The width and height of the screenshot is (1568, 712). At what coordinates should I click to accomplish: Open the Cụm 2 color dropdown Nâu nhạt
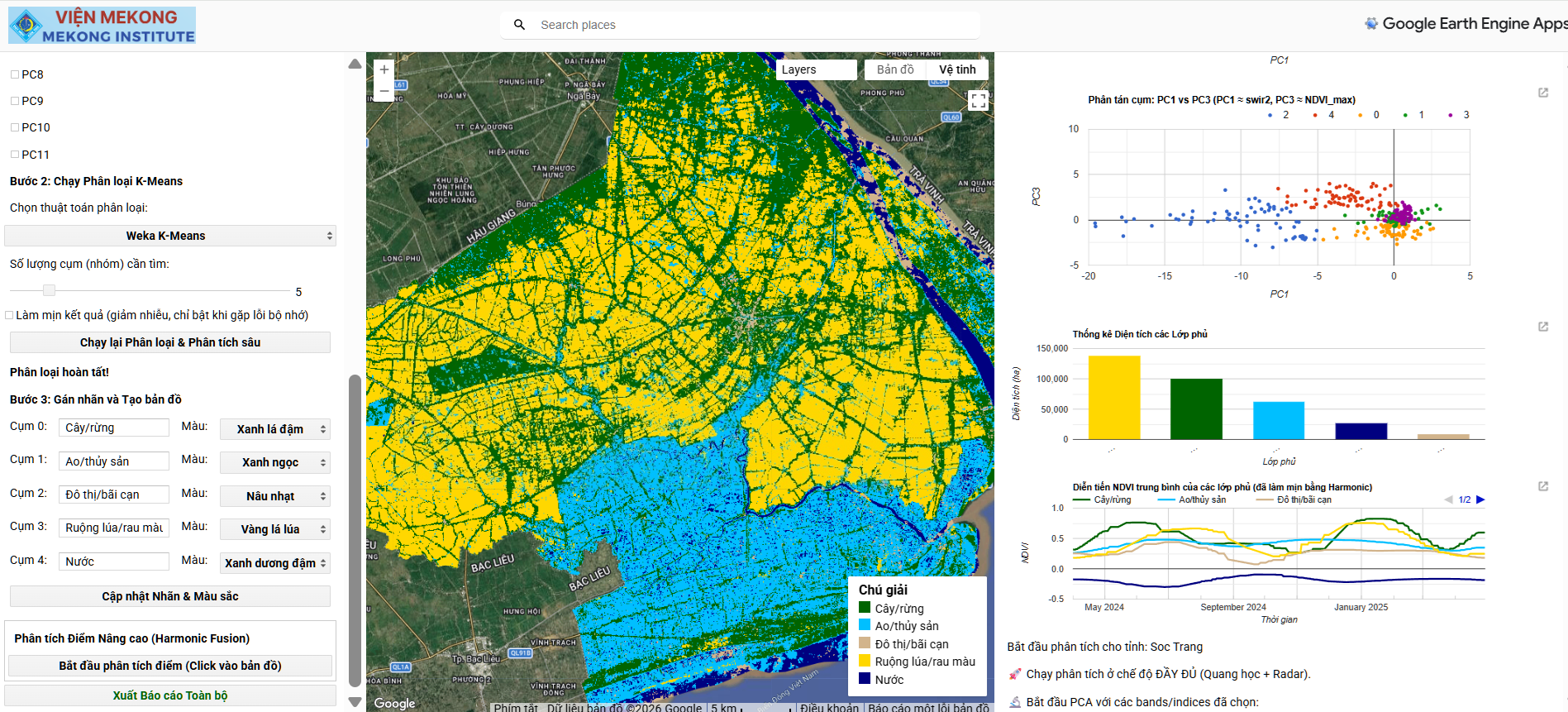(x=275, y=496)
